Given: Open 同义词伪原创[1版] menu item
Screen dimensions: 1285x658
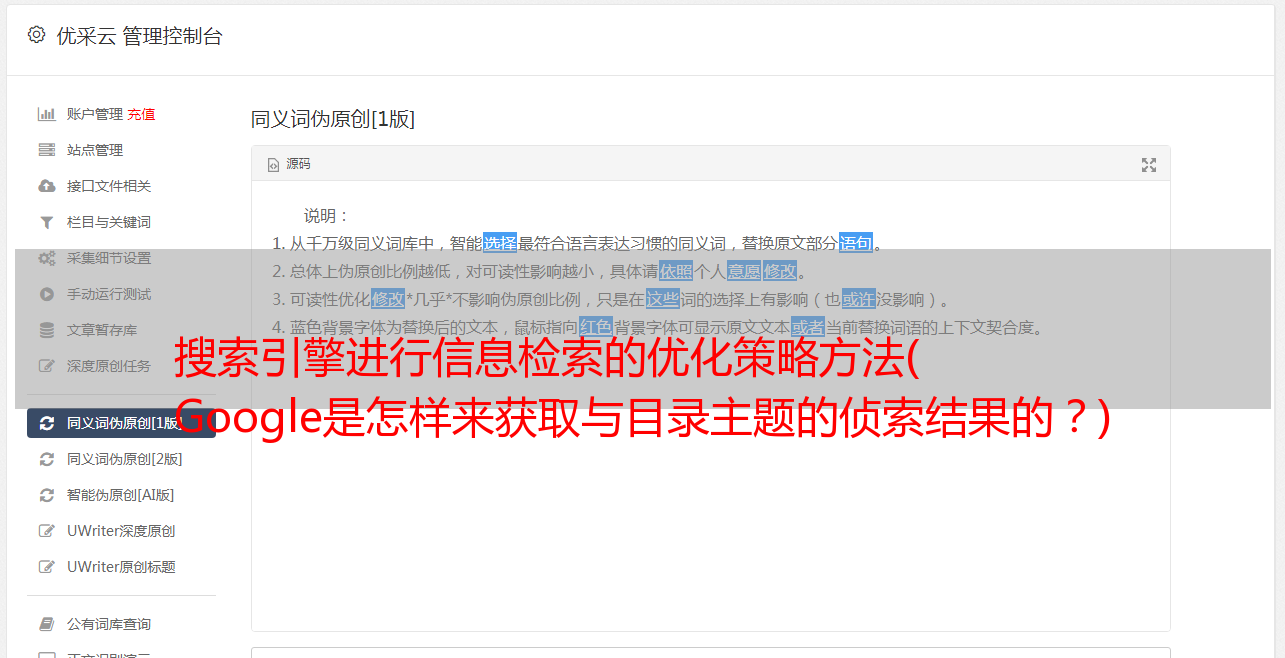Looking at the screenshot, I should point(121,423).
